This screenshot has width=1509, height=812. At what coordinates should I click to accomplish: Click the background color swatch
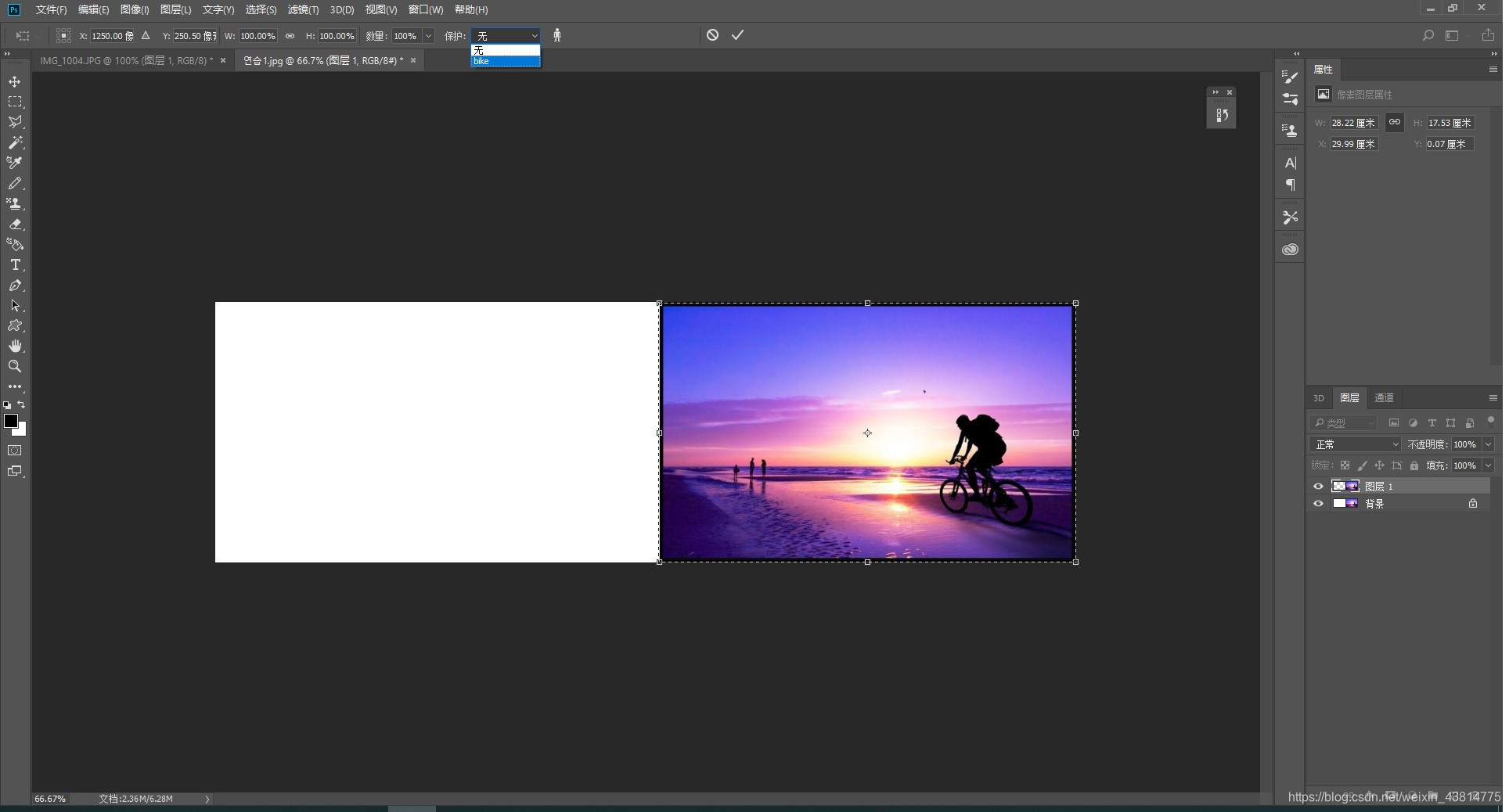point(21,430)
